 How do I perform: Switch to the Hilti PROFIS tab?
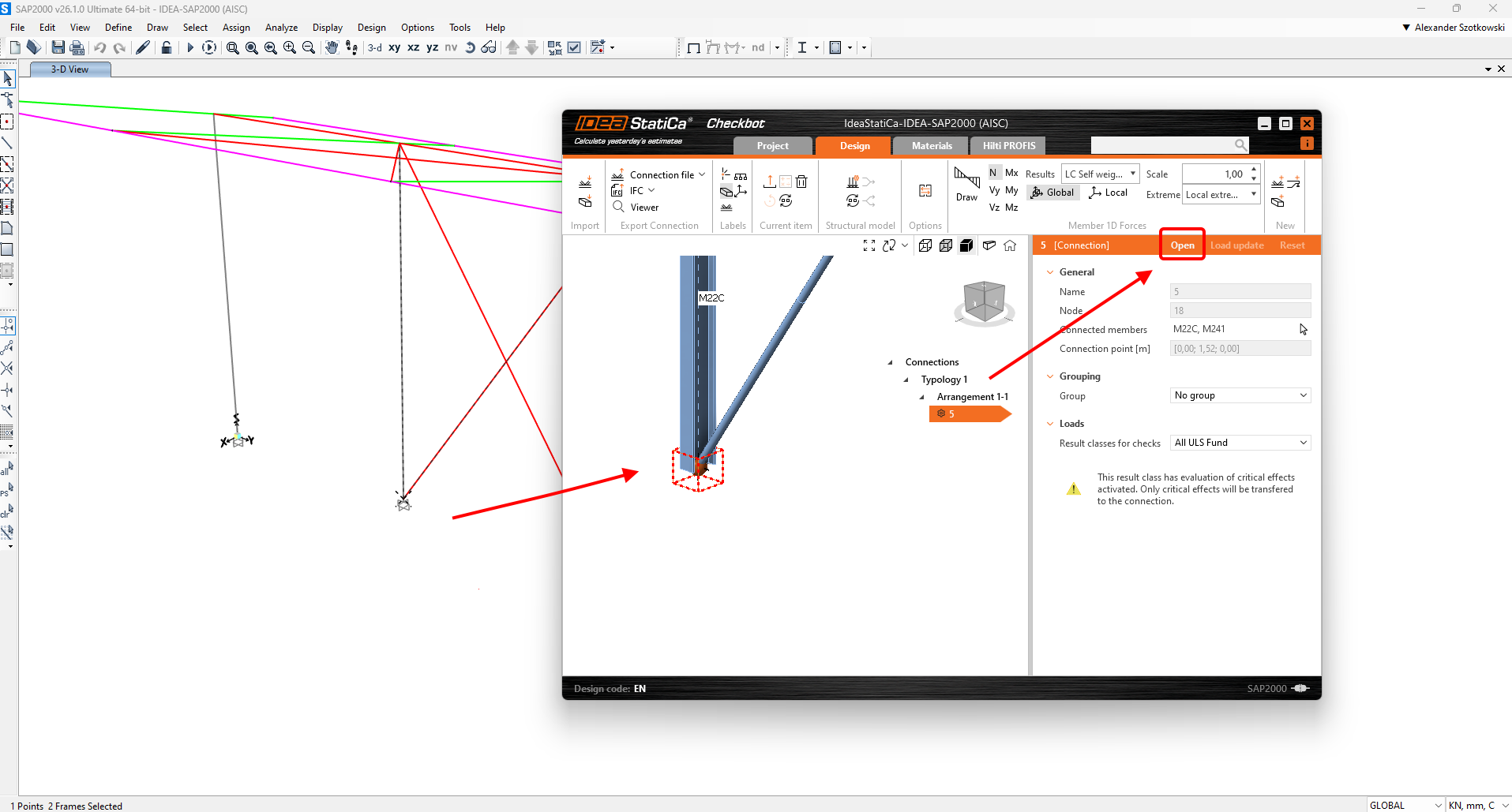(x=1009, y=146)
